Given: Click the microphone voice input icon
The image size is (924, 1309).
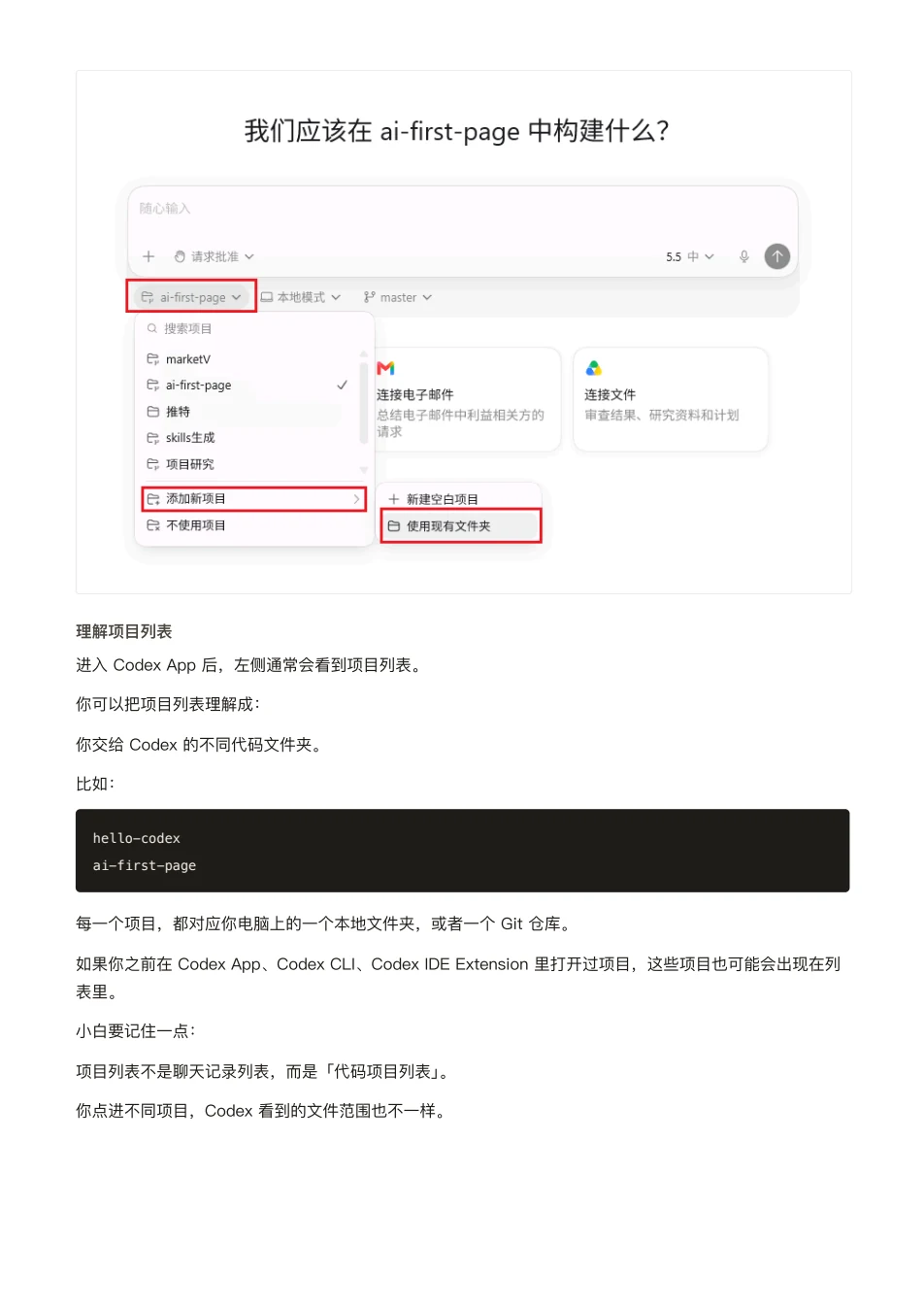Looking at the screenshot, I should pos(744,256).
